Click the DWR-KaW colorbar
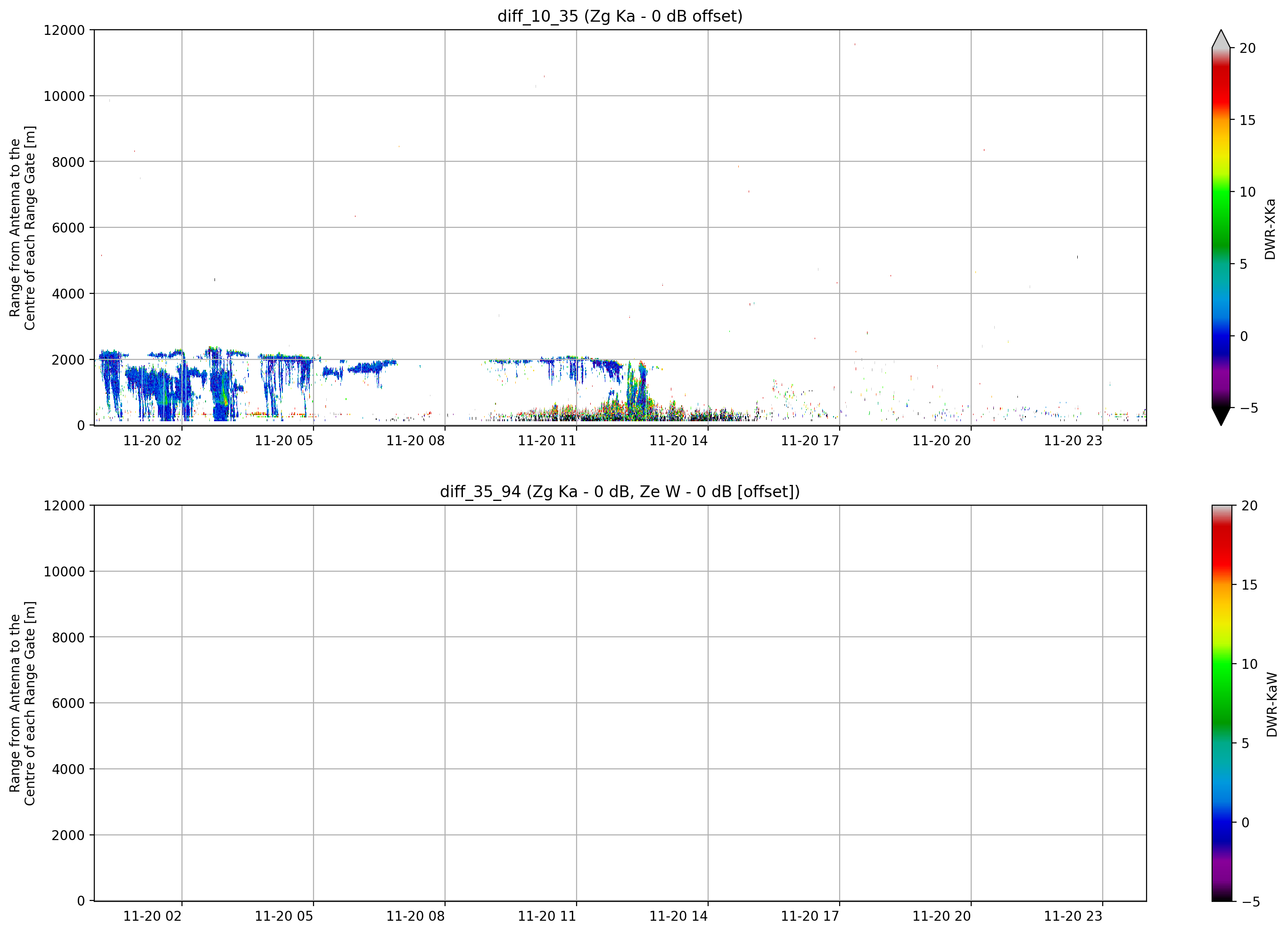The height and width of the screenshot is (933, 1288). click(x=1222, y=703)
